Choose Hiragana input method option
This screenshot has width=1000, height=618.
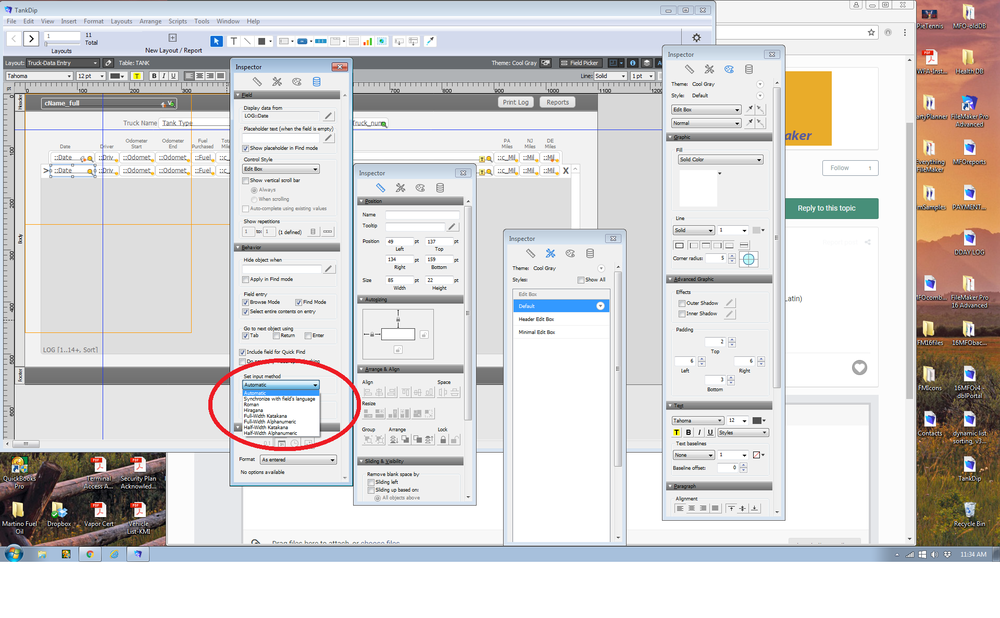[253, 410]
